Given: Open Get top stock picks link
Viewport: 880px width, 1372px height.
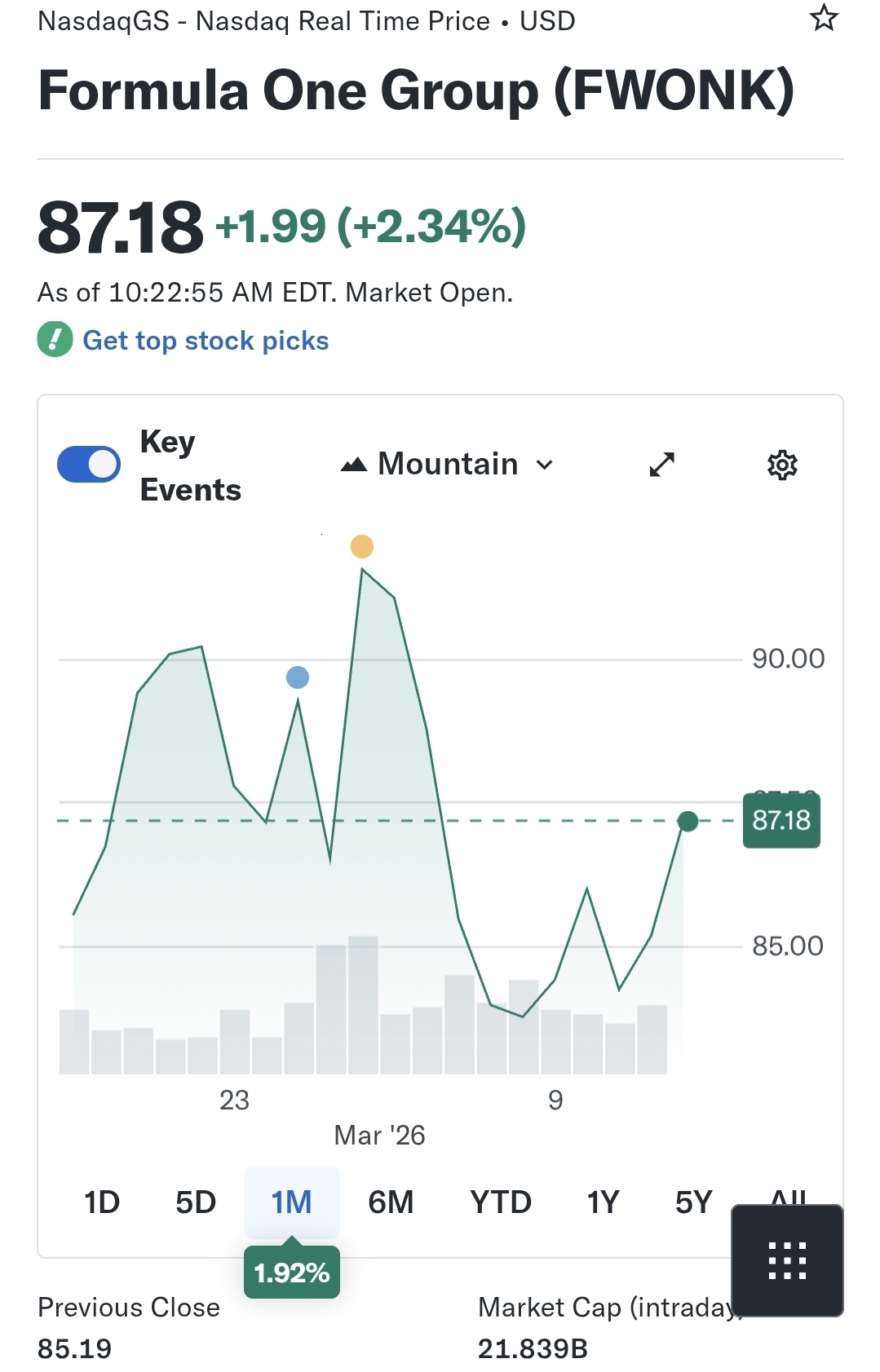Looking at the screenshot, I should (x=206, y=340).
